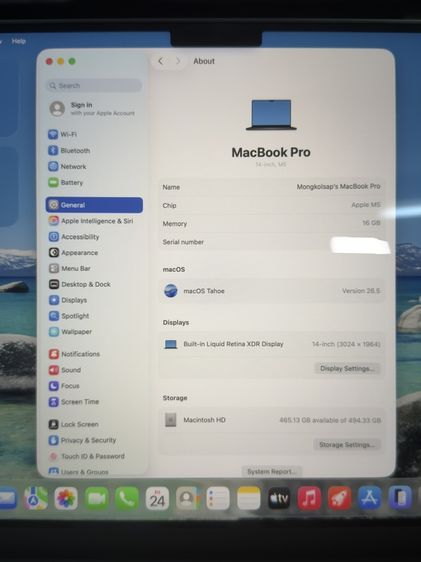This screenshot has width=421, height=562.
Task: Open Reminders app in Dock
Action: click(x=218, y=498)
